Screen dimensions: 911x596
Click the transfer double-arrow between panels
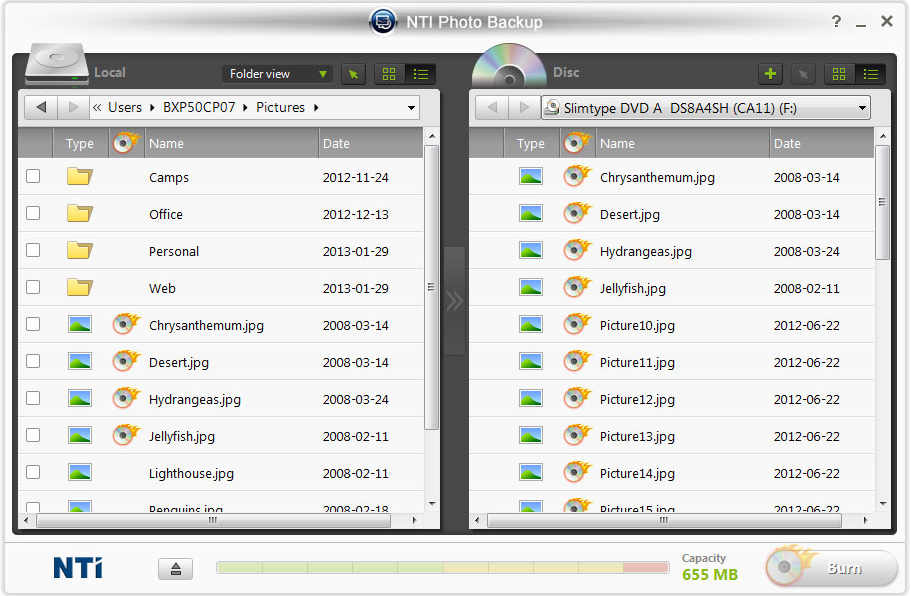pos(454,301)
